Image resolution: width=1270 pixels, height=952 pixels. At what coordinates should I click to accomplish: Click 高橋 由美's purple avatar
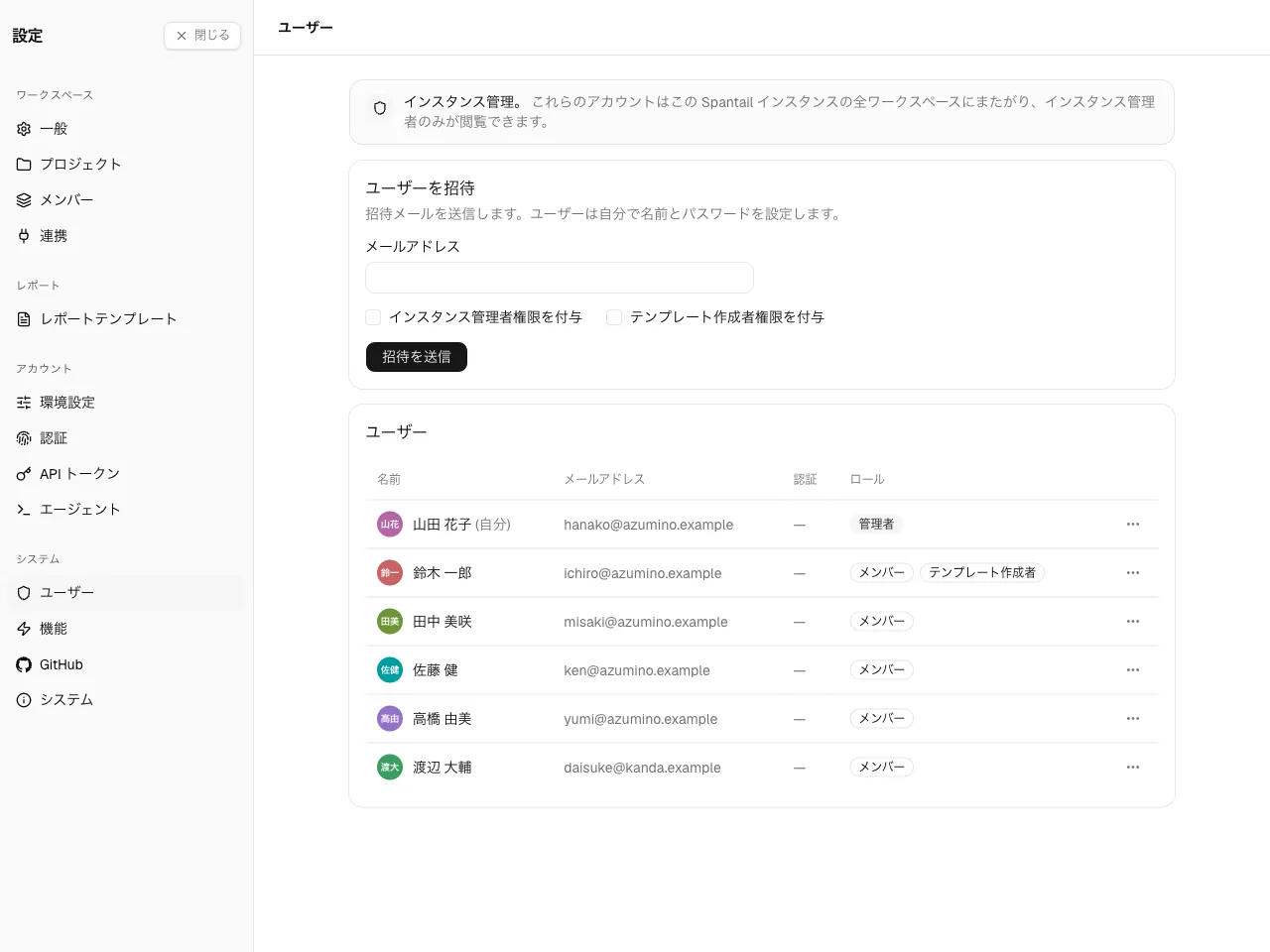pyautogui.click(x=390, y=719)
